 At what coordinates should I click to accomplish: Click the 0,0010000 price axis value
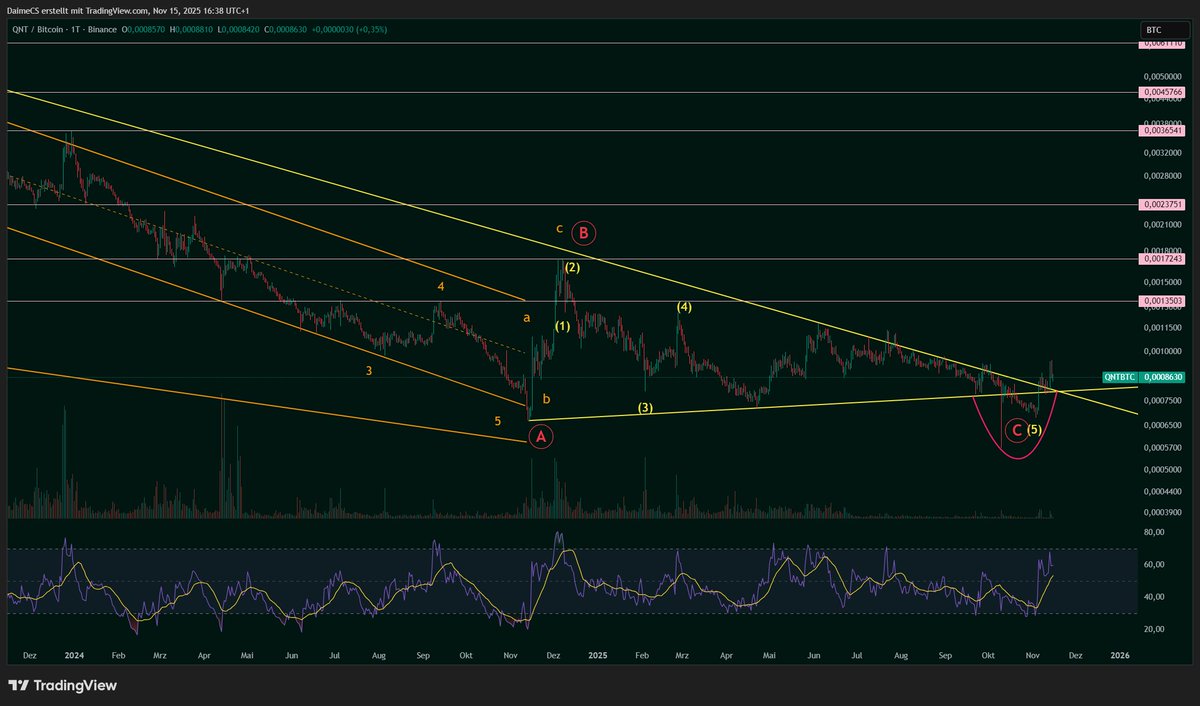[1161, 351]
